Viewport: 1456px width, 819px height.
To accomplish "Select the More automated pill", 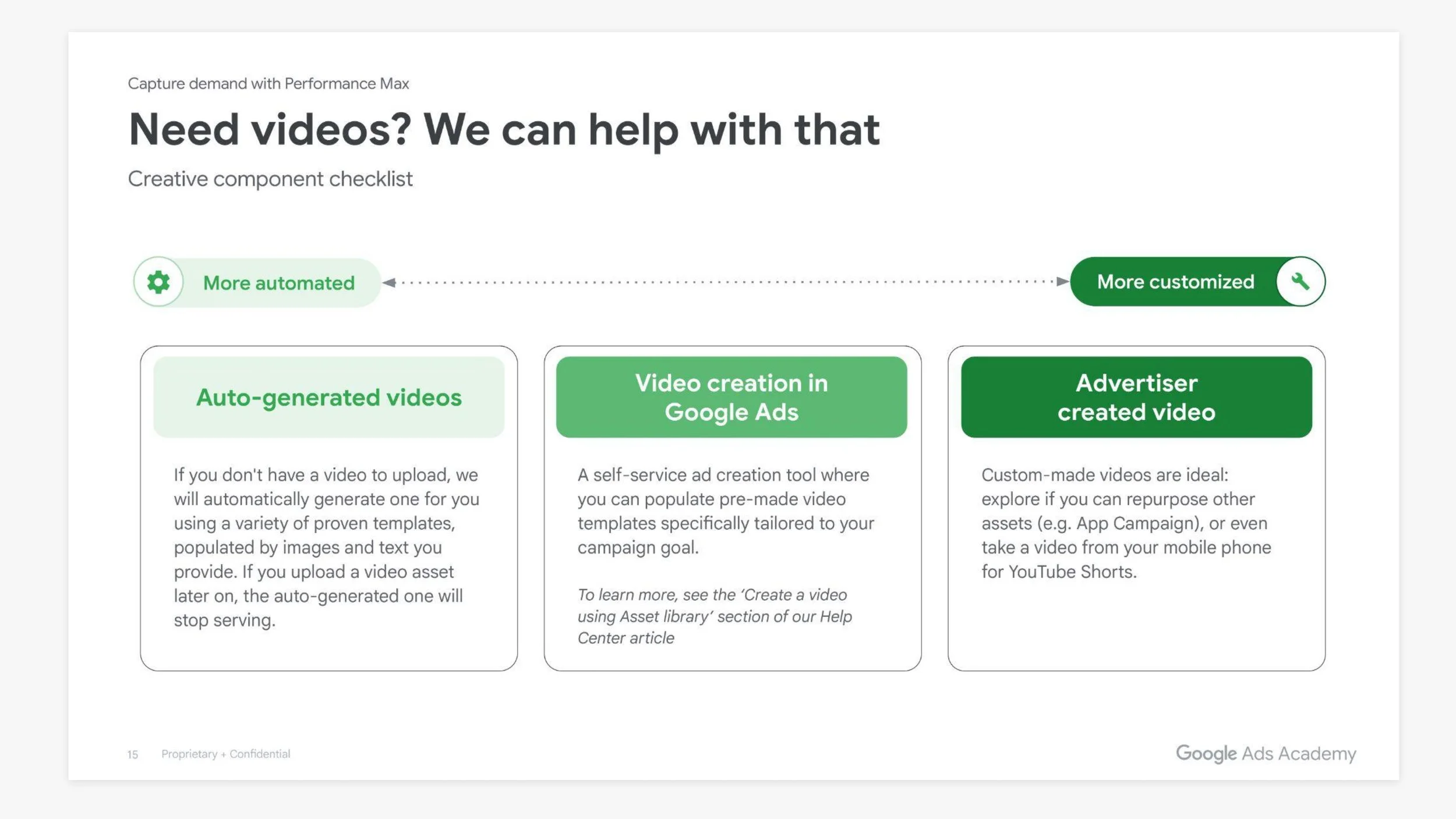I will coord(278,283).
